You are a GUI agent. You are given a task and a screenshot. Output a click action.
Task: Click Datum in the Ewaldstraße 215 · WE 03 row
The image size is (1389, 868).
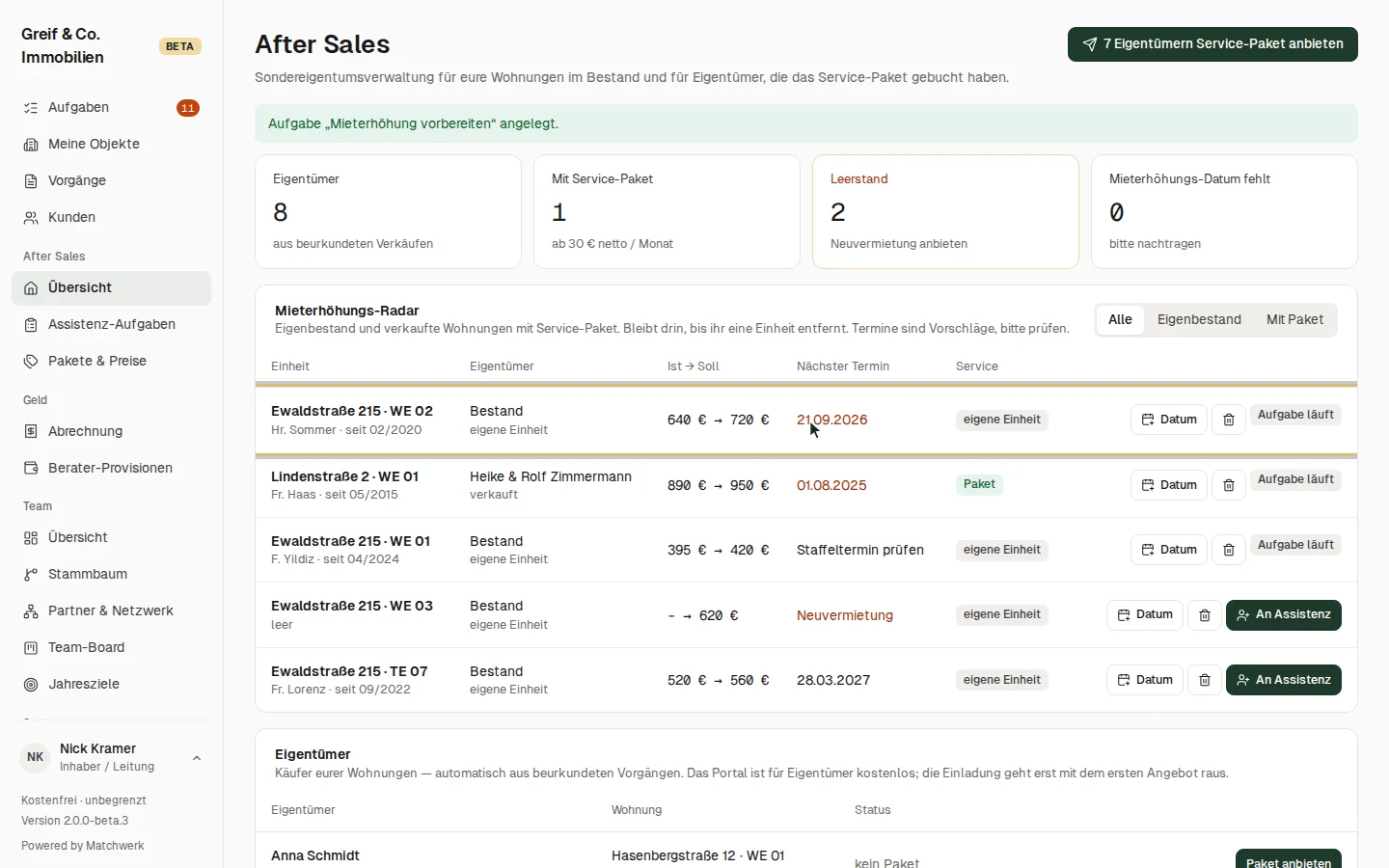(x=1145, y=615)
